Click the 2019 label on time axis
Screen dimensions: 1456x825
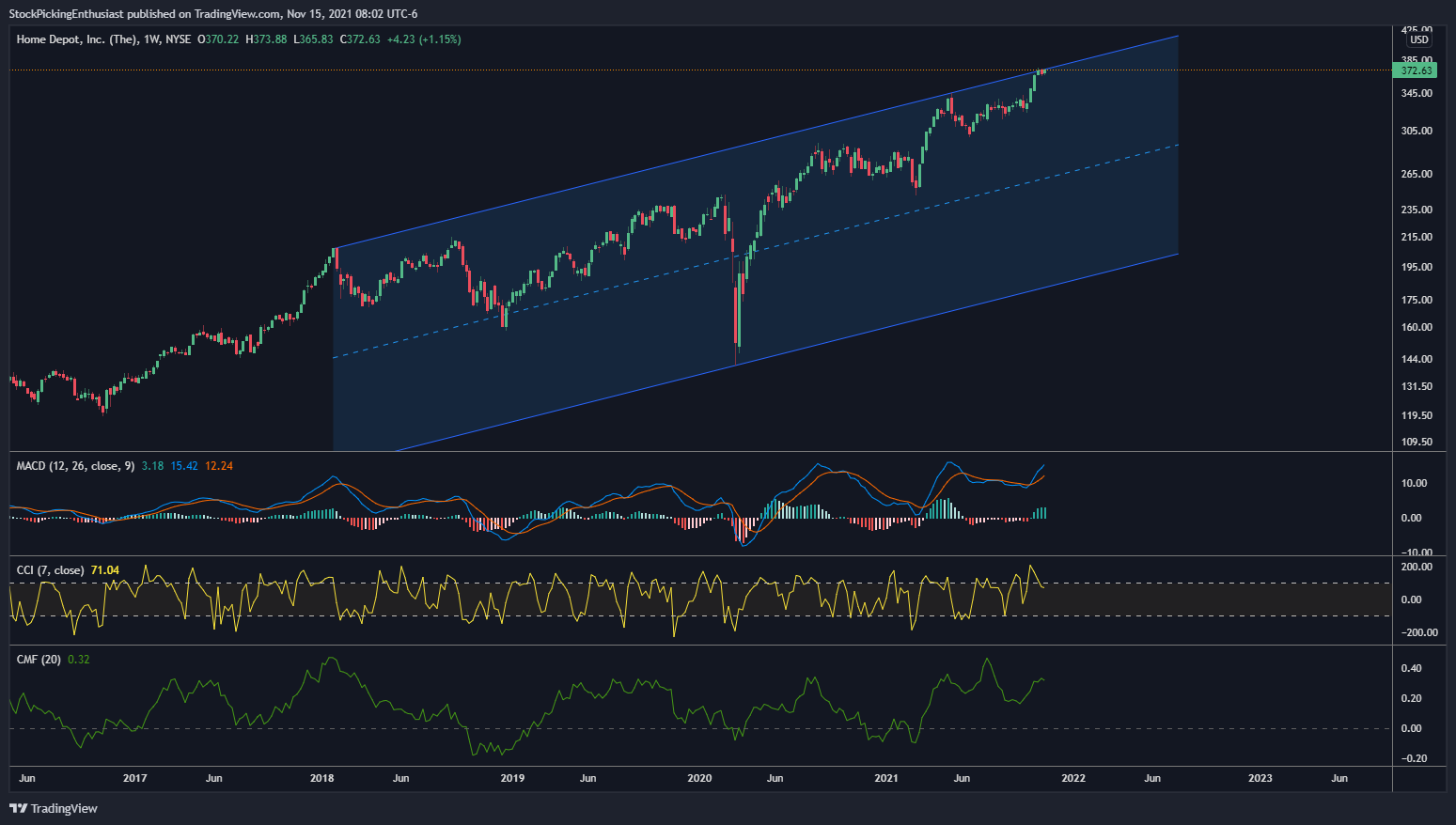tap(511, 779)
